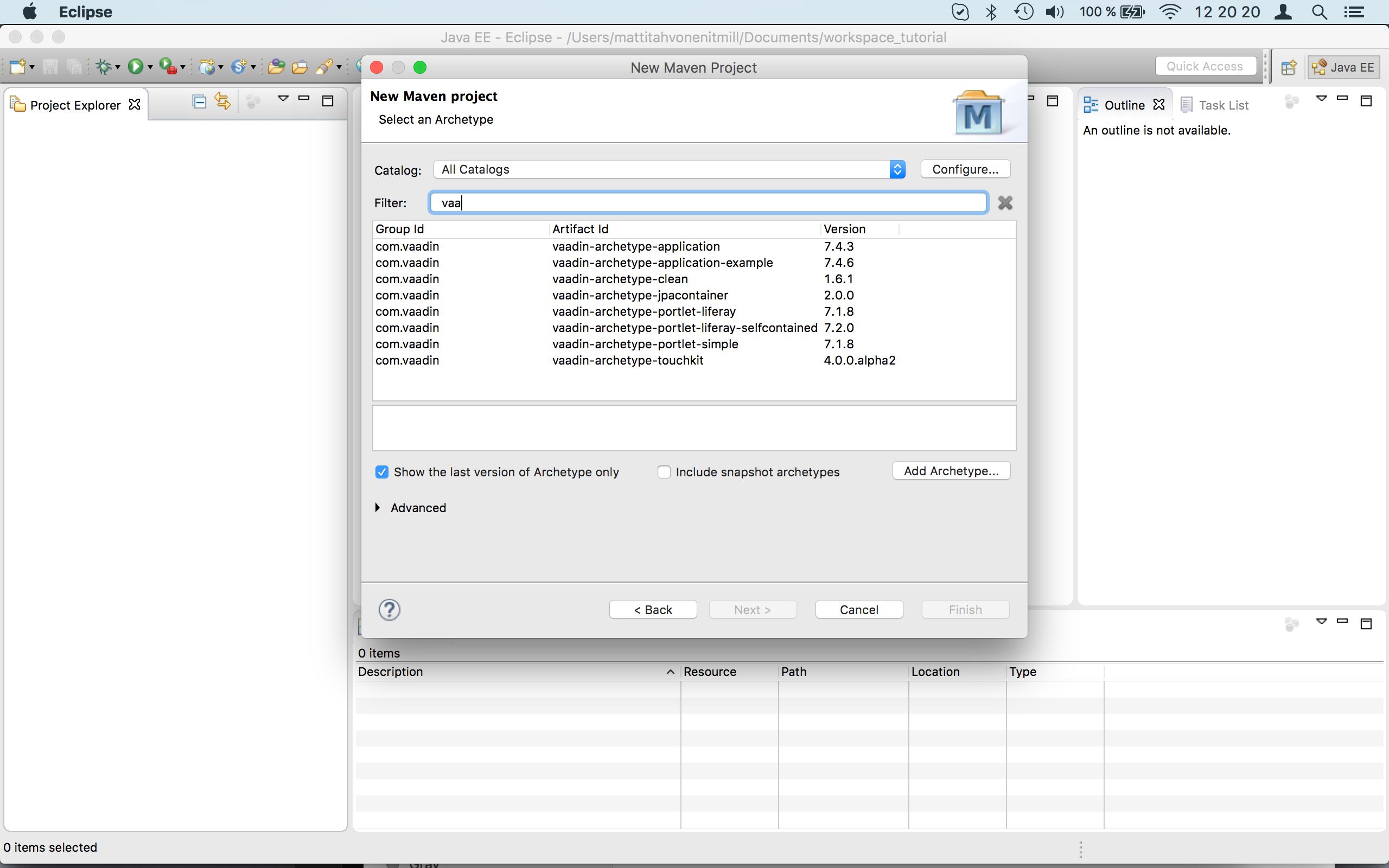Click the Open Perspective icon

1289,67
